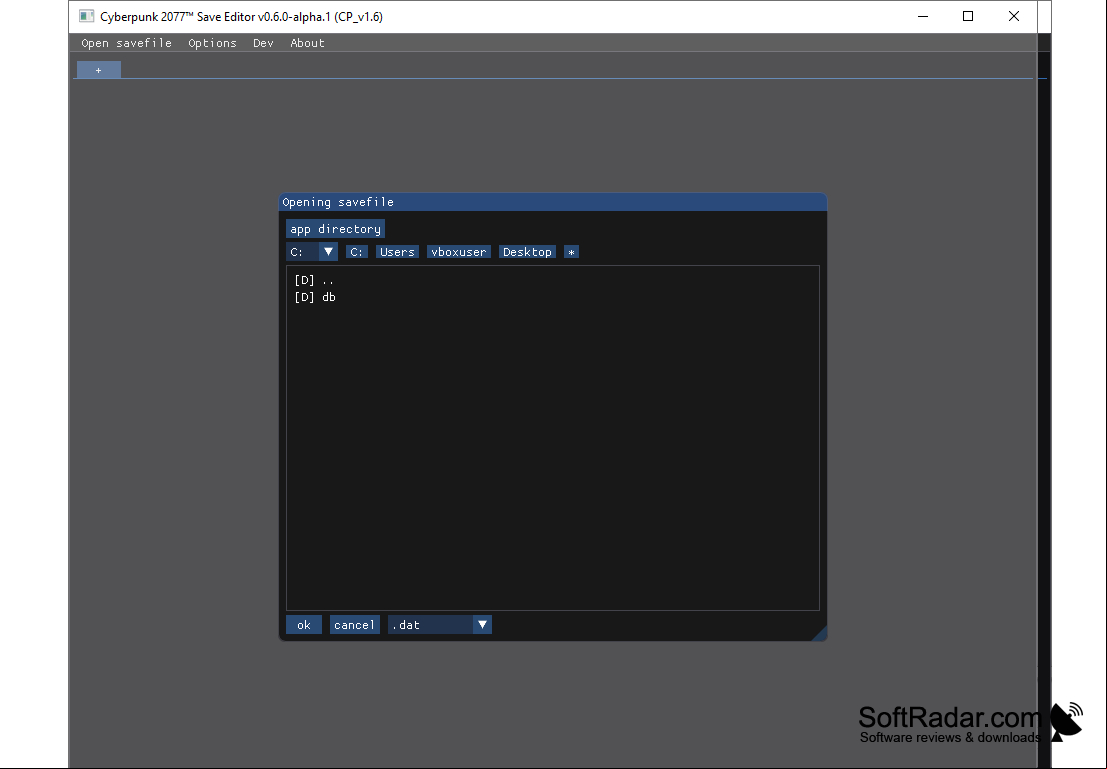This screenshot has width=1107, height=769.
Task: Go to the vboxuser path segment
Action: 459,252
